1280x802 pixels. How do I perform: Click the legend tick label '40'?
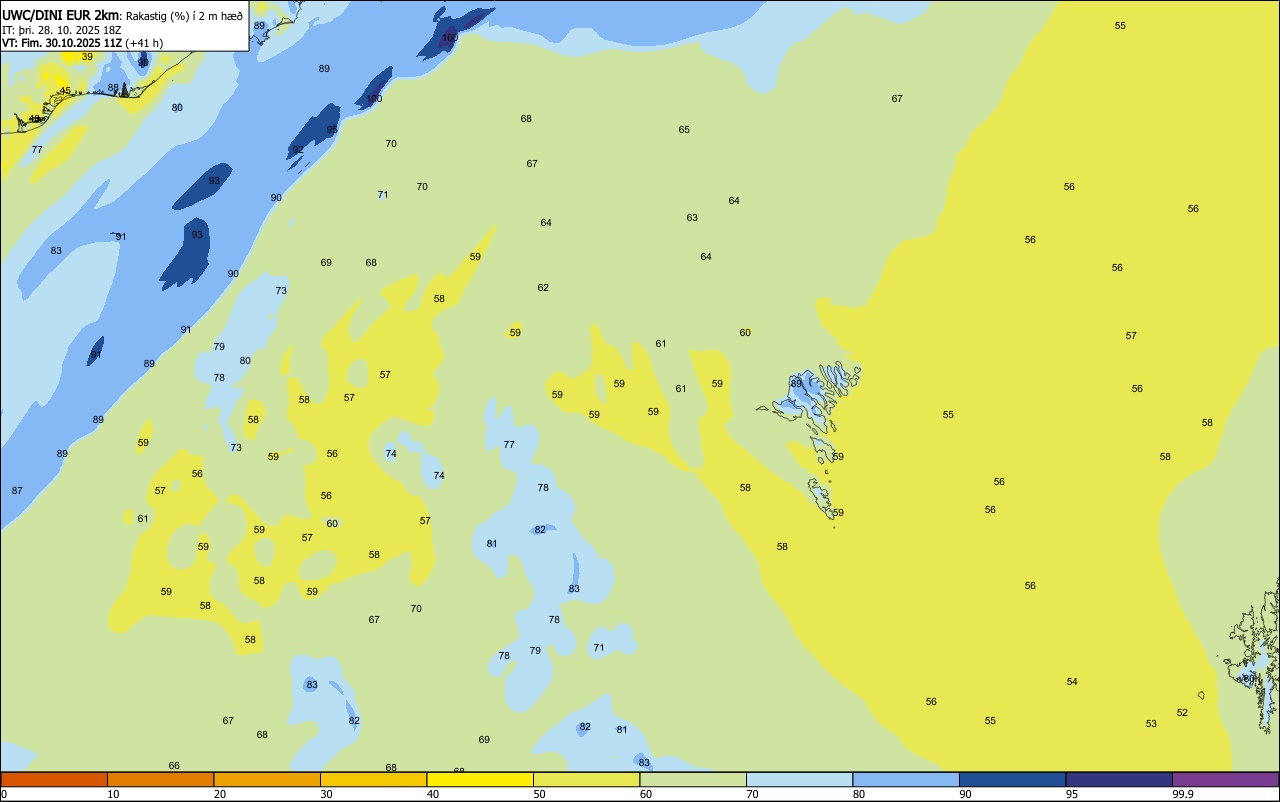[433, 794]
